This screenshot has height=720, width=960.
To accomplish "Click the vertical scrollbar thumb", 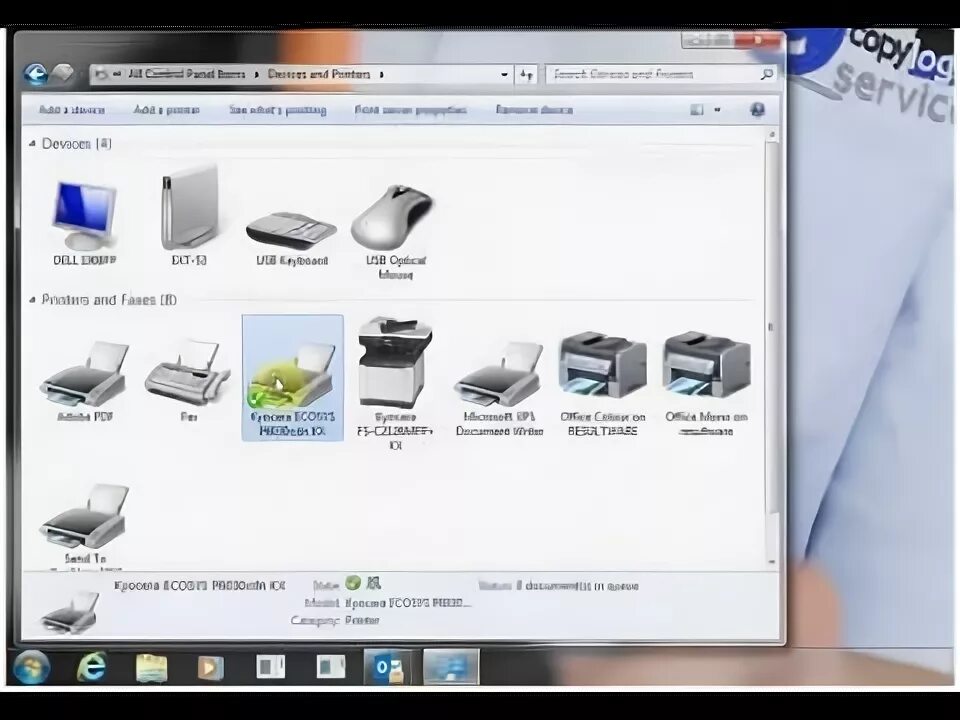I will coord(771,328).
